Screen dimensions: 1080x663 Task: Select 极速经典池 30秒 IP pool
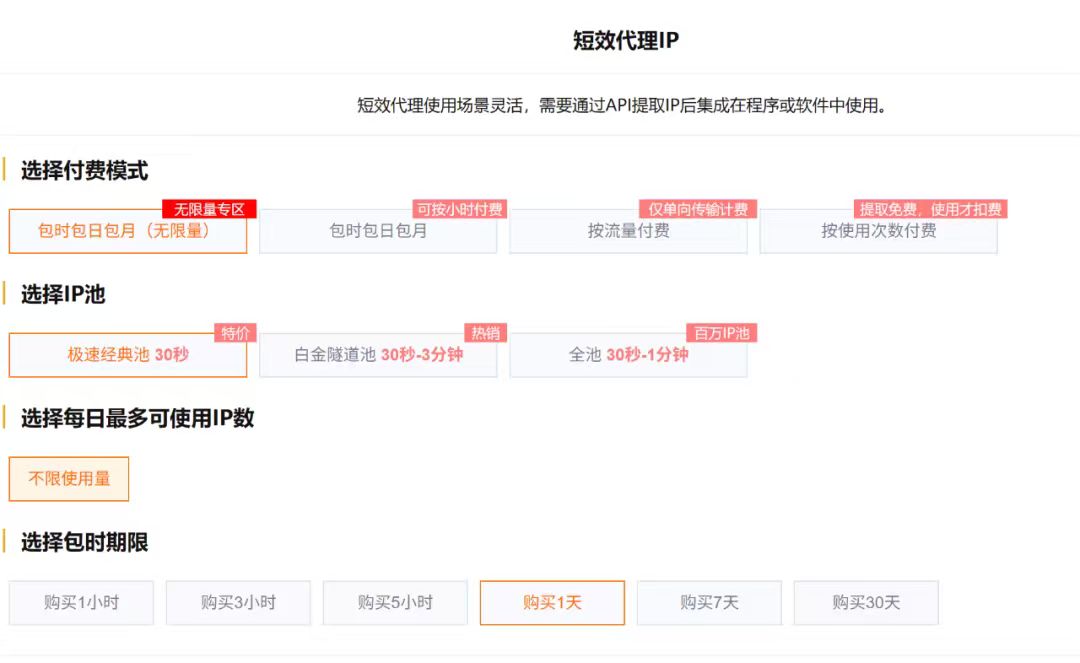tap(127, 355)
